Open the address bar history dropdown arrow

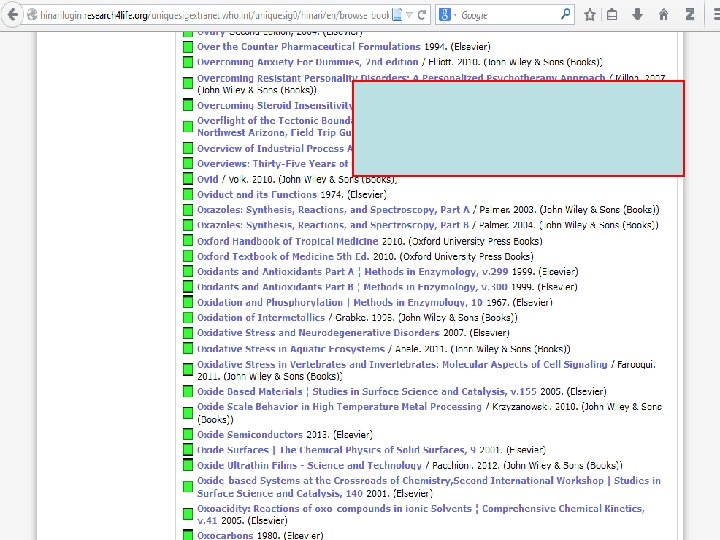(x=409, y=15)
